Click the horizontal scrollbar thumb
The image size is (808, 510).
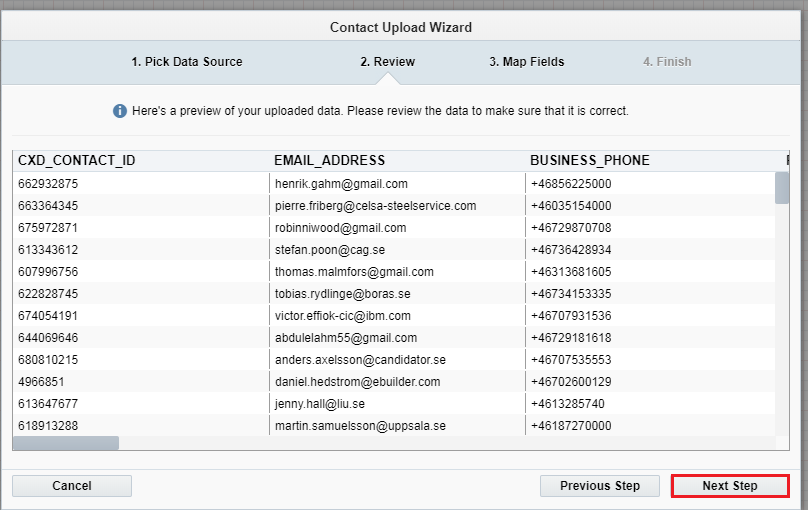point(65,443)
